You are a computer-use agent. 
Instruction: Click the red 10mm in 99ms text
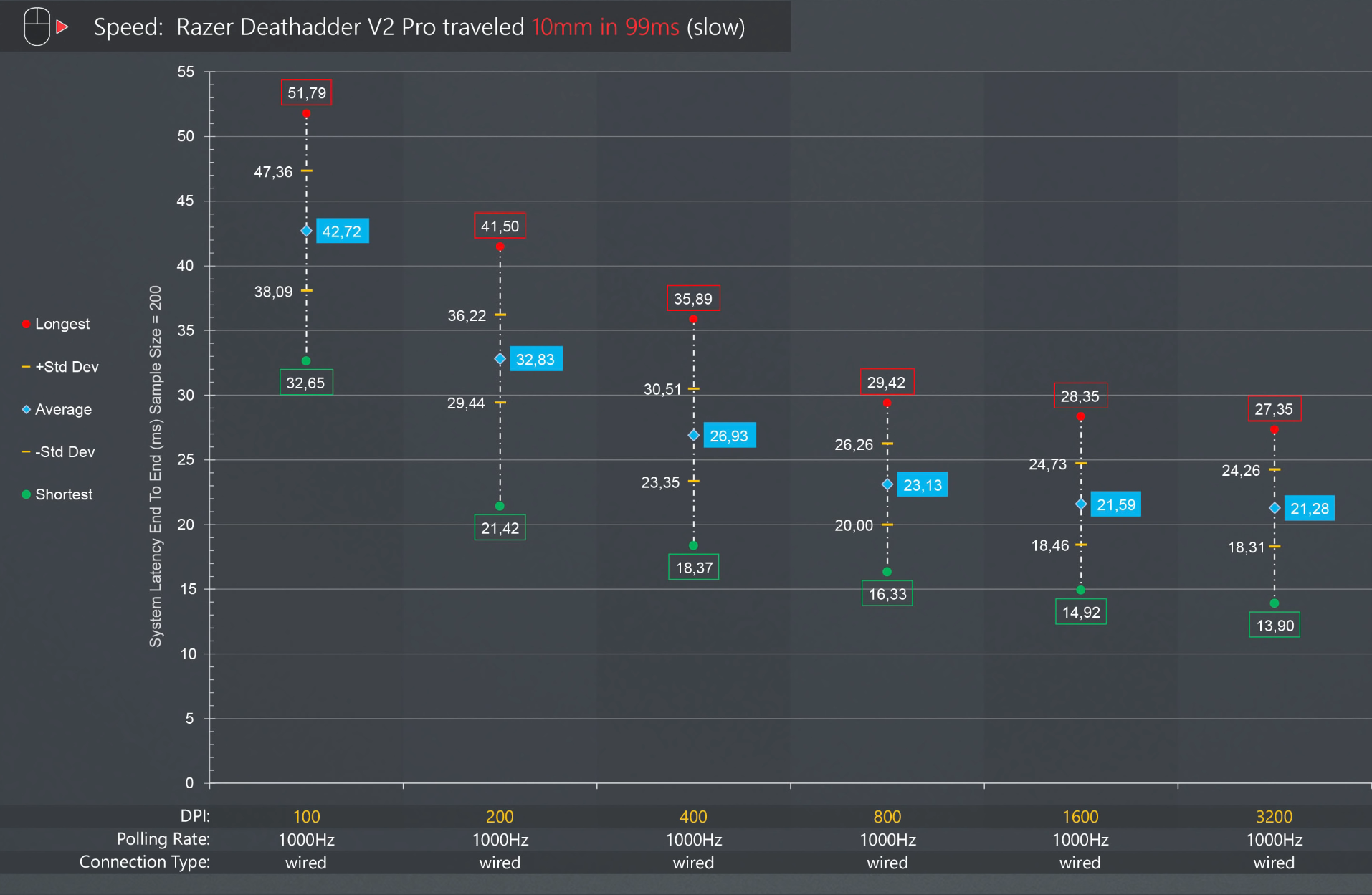pos(605,27)
